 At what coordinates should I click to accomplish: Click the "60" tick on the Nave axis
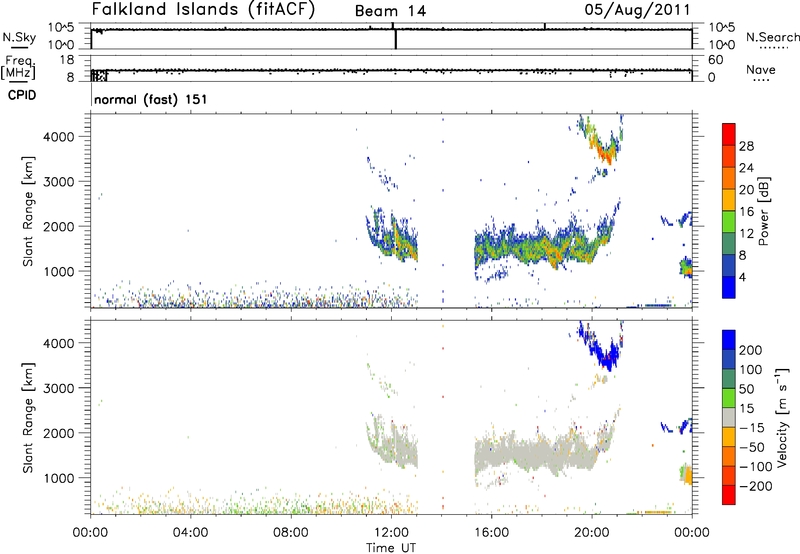715,60
